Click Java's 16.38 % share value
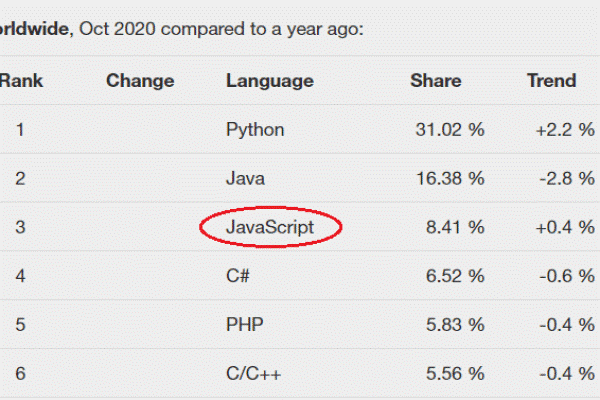 pos(450,179)
